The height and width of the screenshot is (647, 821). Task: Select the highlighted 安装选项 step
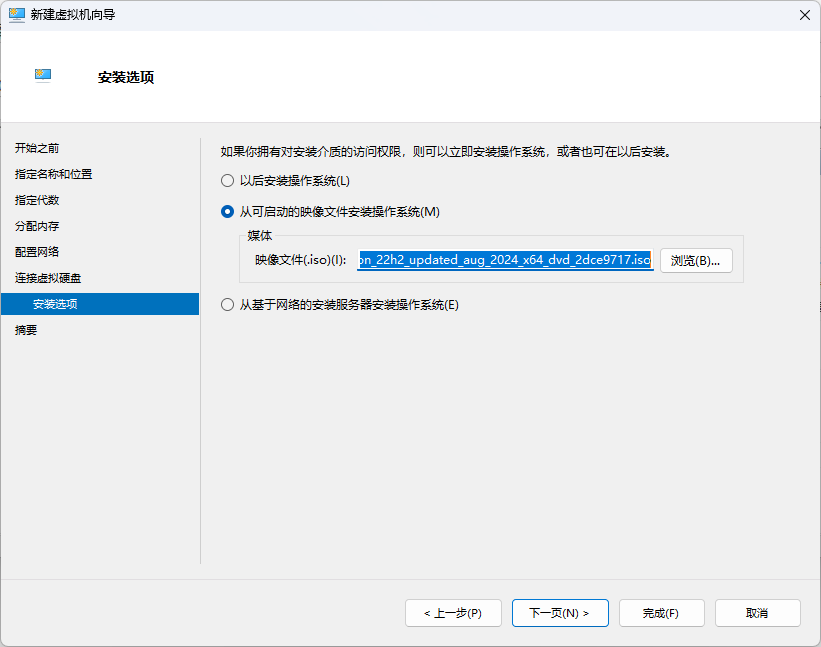[55, 304]
